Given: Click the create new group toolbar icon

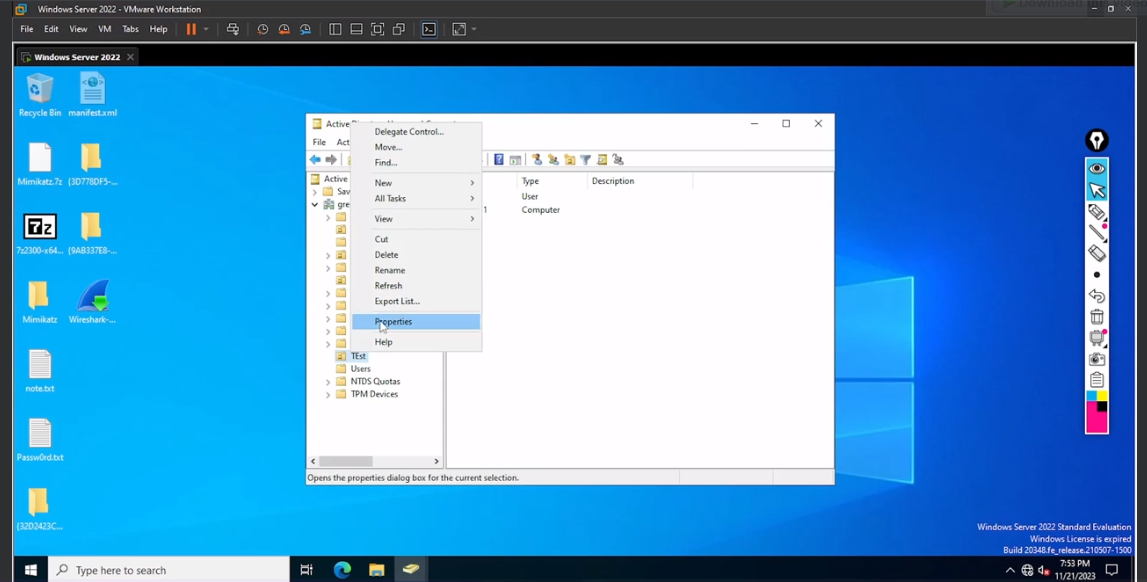Looking at the screenshot, I should 553,159.
